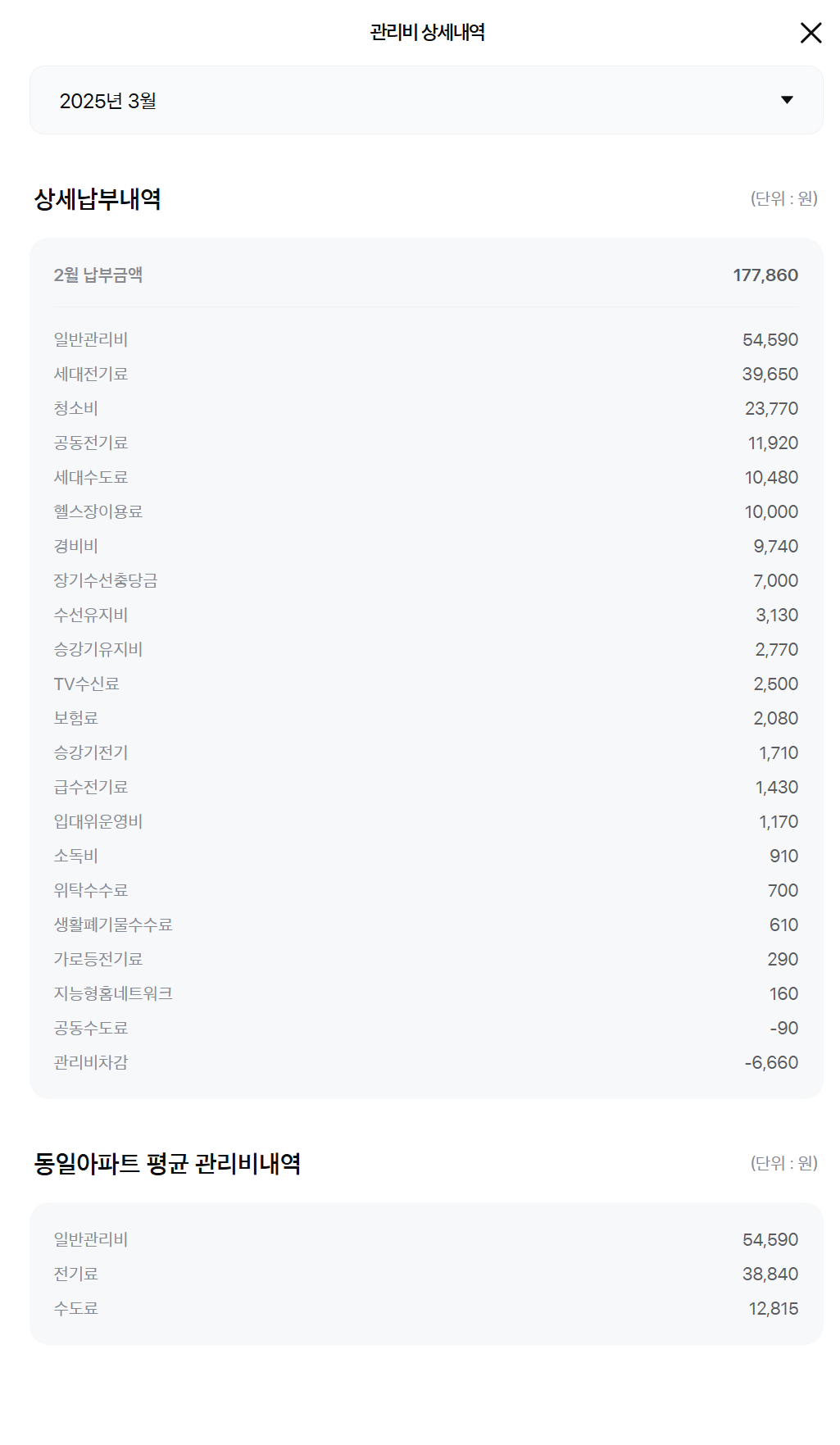Click the TV수신료 line
Image resolution: width=840 pixels, height=1445 pixels.
[426, 684]
